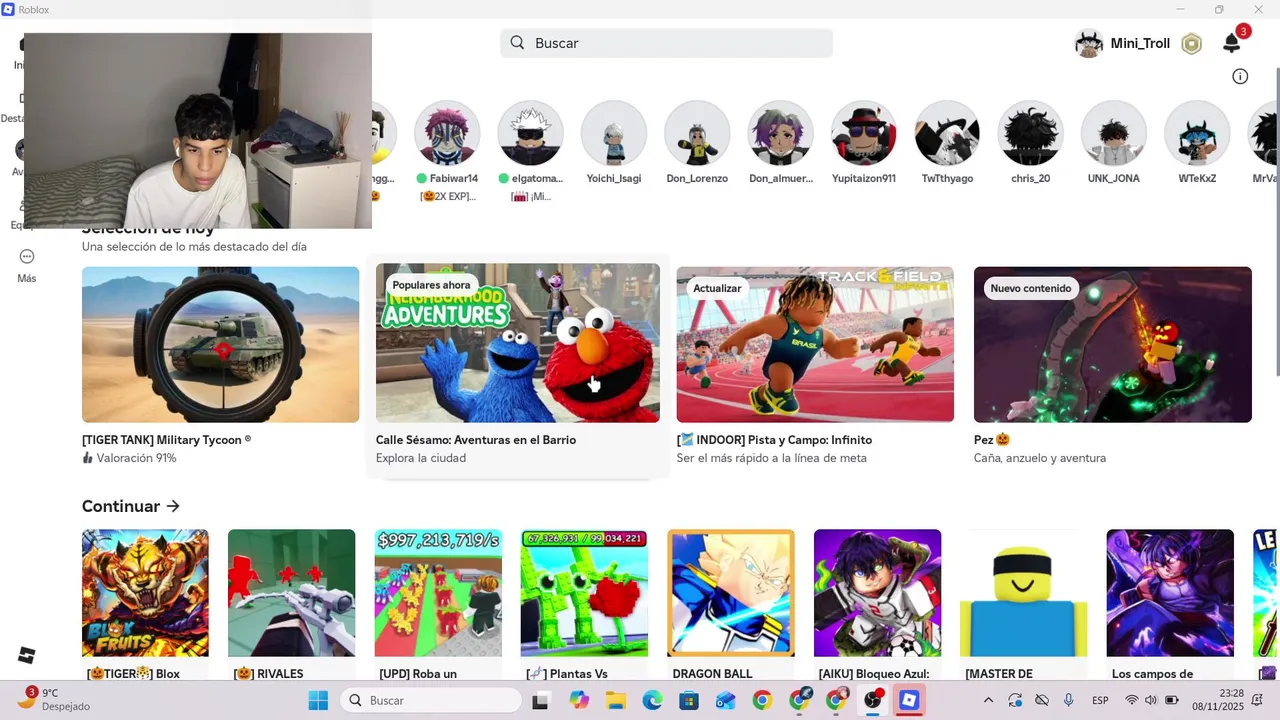The width and height of the screenshot is (1280, 720).
Task: Open Calle Sésamo Aventuras en el Barrio thumbnail
Action: pyautogui.click(x=518, y=343)
